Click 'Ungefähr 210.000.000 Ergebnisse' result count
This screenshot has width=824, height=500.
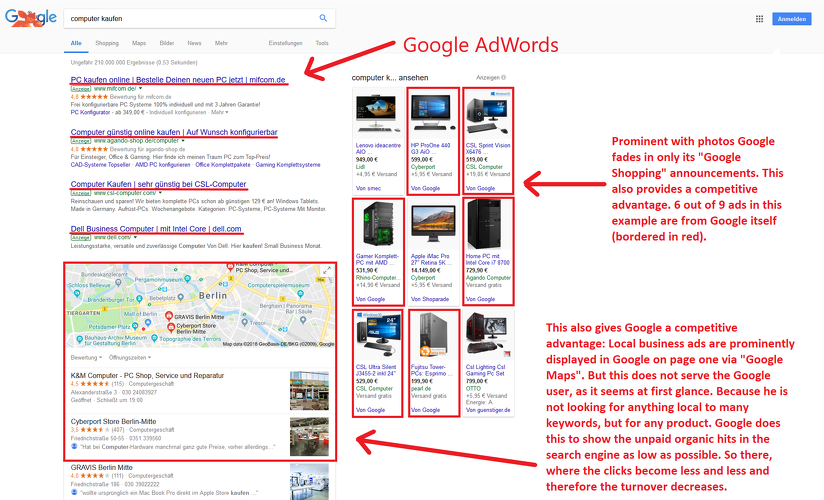coord(134,62)
